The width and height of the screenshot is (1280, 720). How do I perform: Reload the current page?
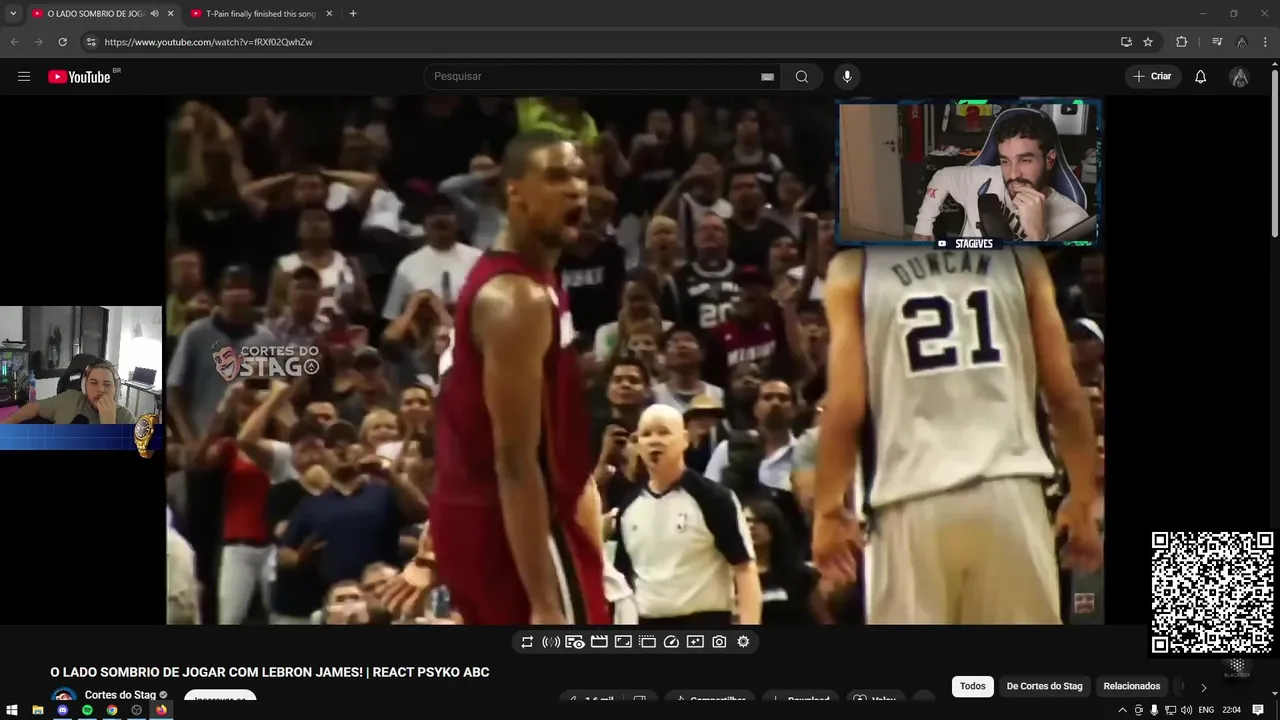(x=62, y=42)
